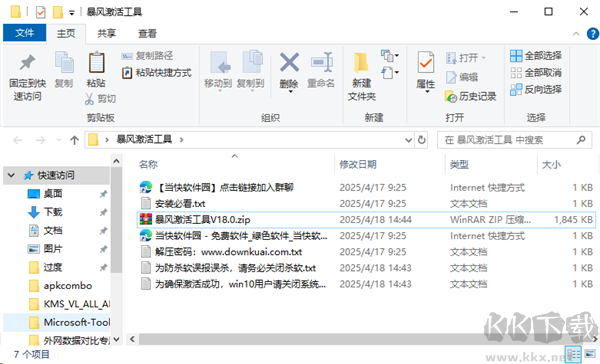Open the Properties dropdown arrow
The width and height of the screenshot is (600, 364).
coord(426,91)
